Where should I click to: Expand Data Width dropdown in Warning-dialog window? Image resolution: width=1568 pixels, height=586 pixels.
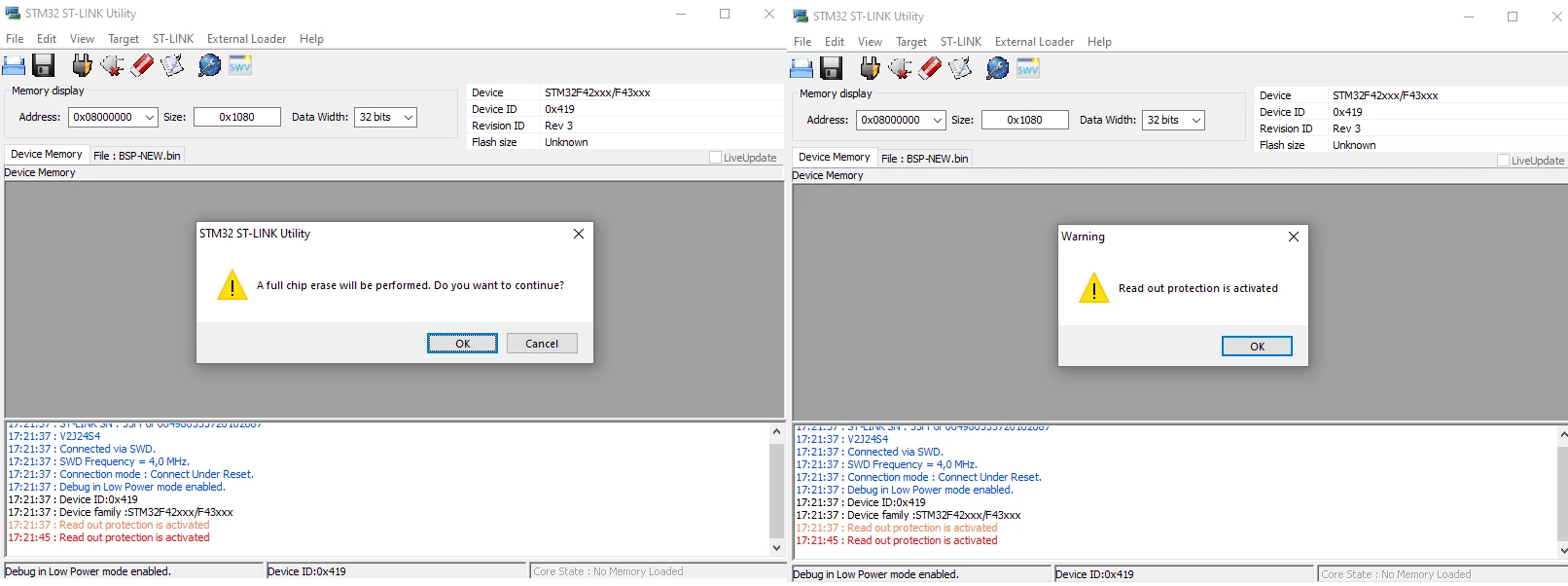[x=1196, y=121]
